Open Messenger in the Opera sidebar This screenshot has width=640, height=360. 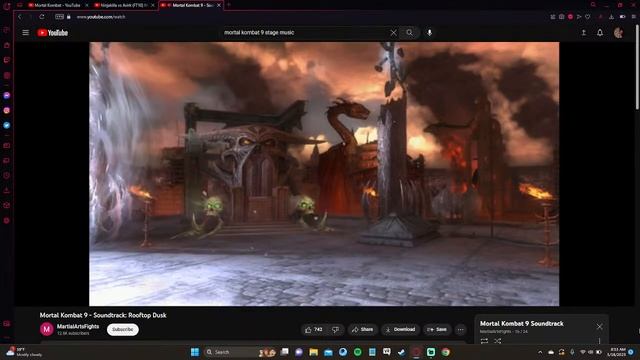click(x=7, y=95)
